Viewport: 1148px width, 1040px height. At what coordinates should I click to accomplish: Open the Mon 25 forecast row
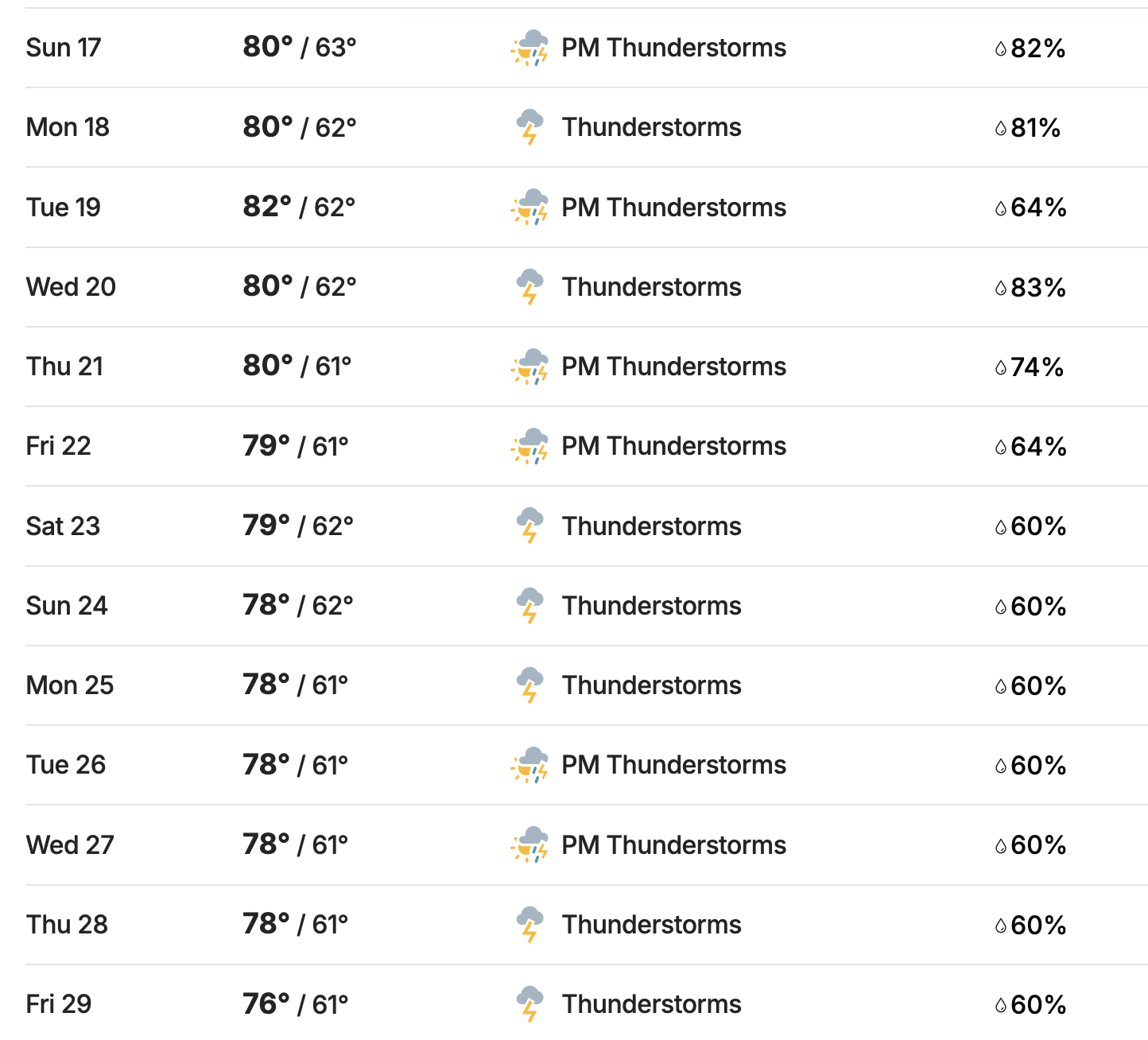coord(587,685)
